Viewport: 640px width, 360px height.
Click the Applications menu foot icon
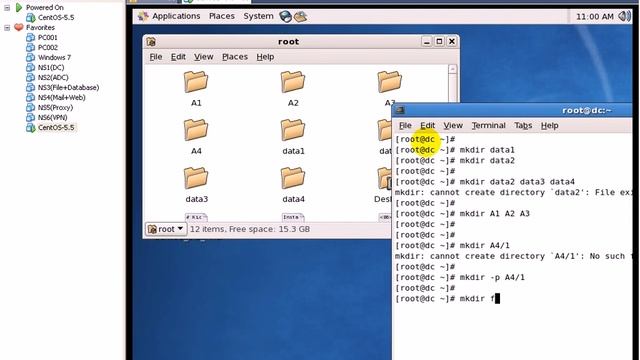tap(143, 16)
